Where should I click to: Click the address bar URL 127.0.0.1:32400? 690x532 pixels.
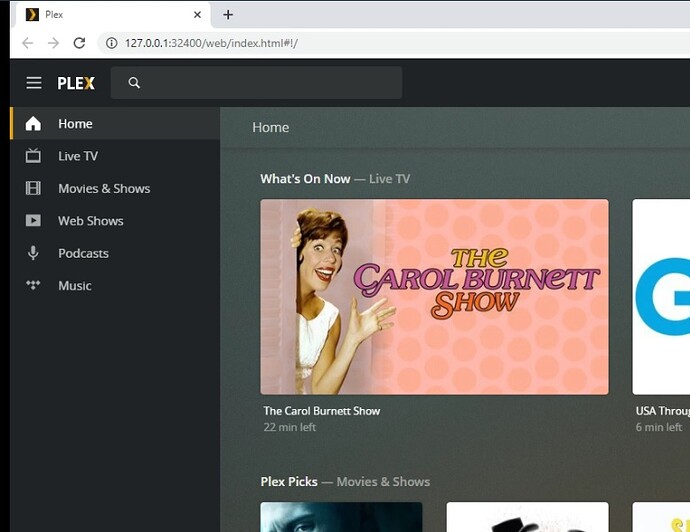[x=211, y=43]
